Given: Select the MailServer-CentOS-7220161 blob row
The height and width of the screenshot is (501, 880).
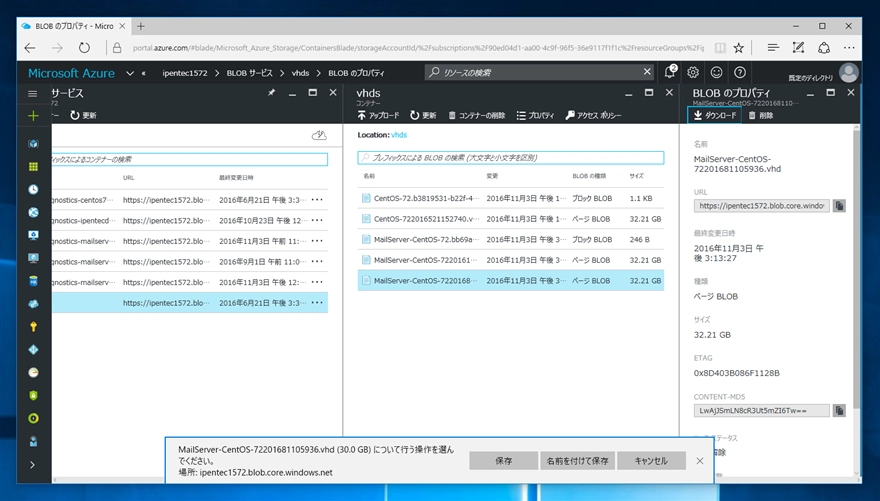Looking at the screenshot, I should point(511,260).
